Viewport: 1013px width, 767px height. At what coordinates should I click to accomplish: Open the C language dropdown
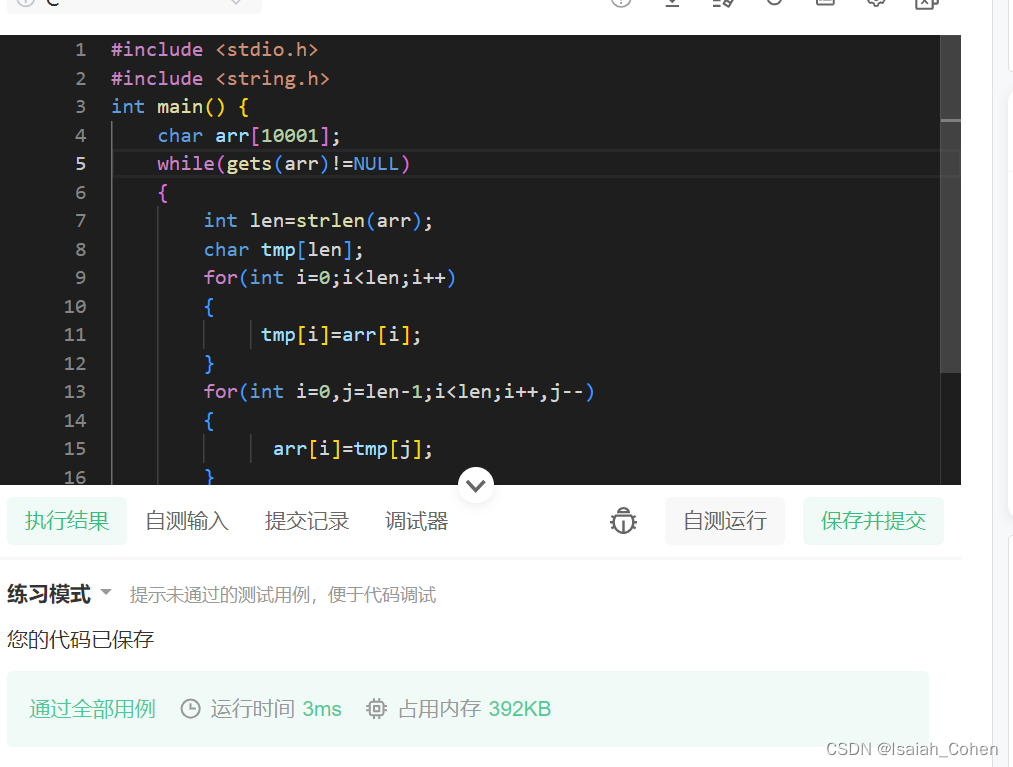coord(130,5)
